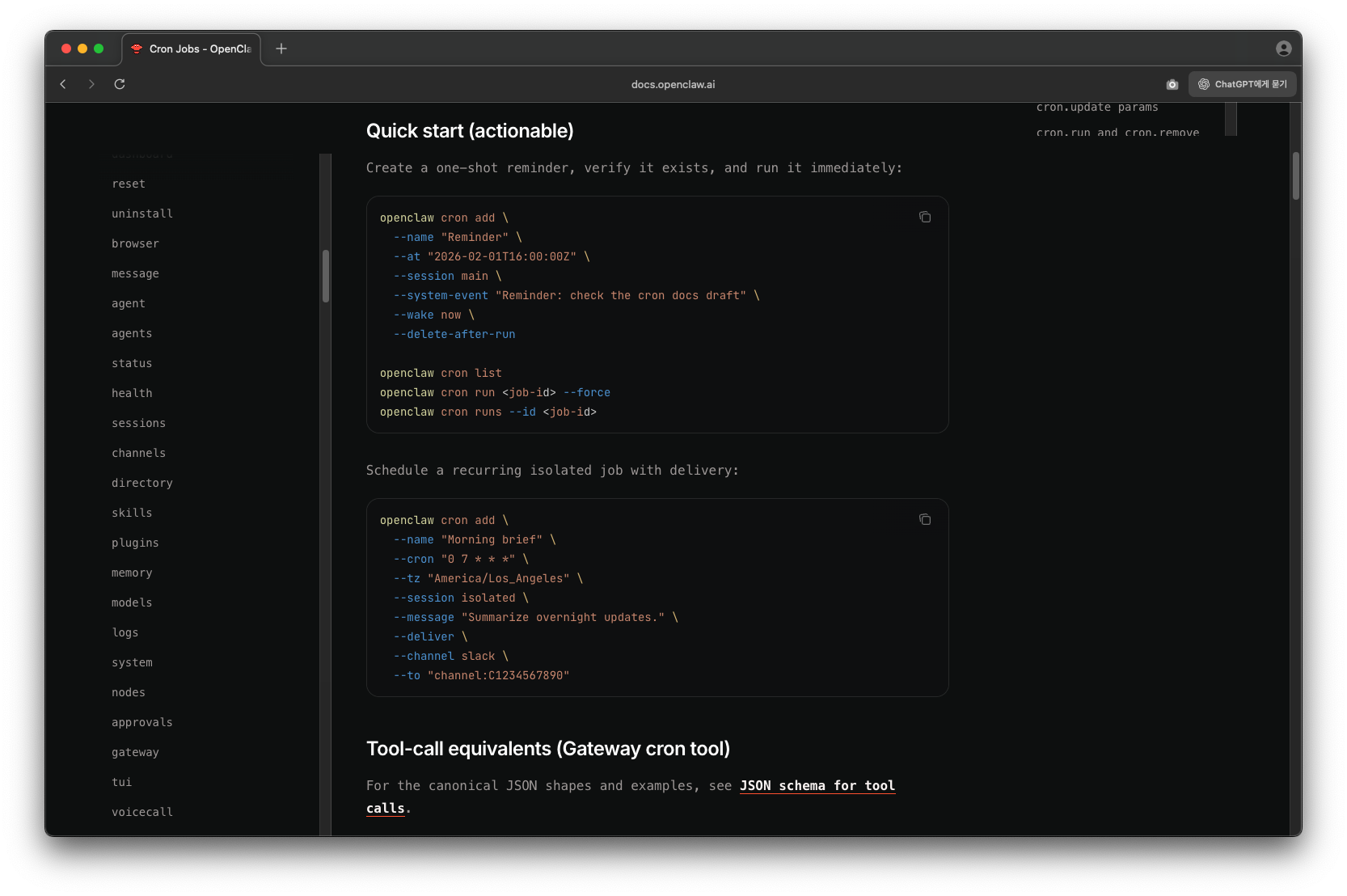Click the "Create a one-shot reminder" sentence
This screenshot has width=1347, height=896.
[634, 167]
